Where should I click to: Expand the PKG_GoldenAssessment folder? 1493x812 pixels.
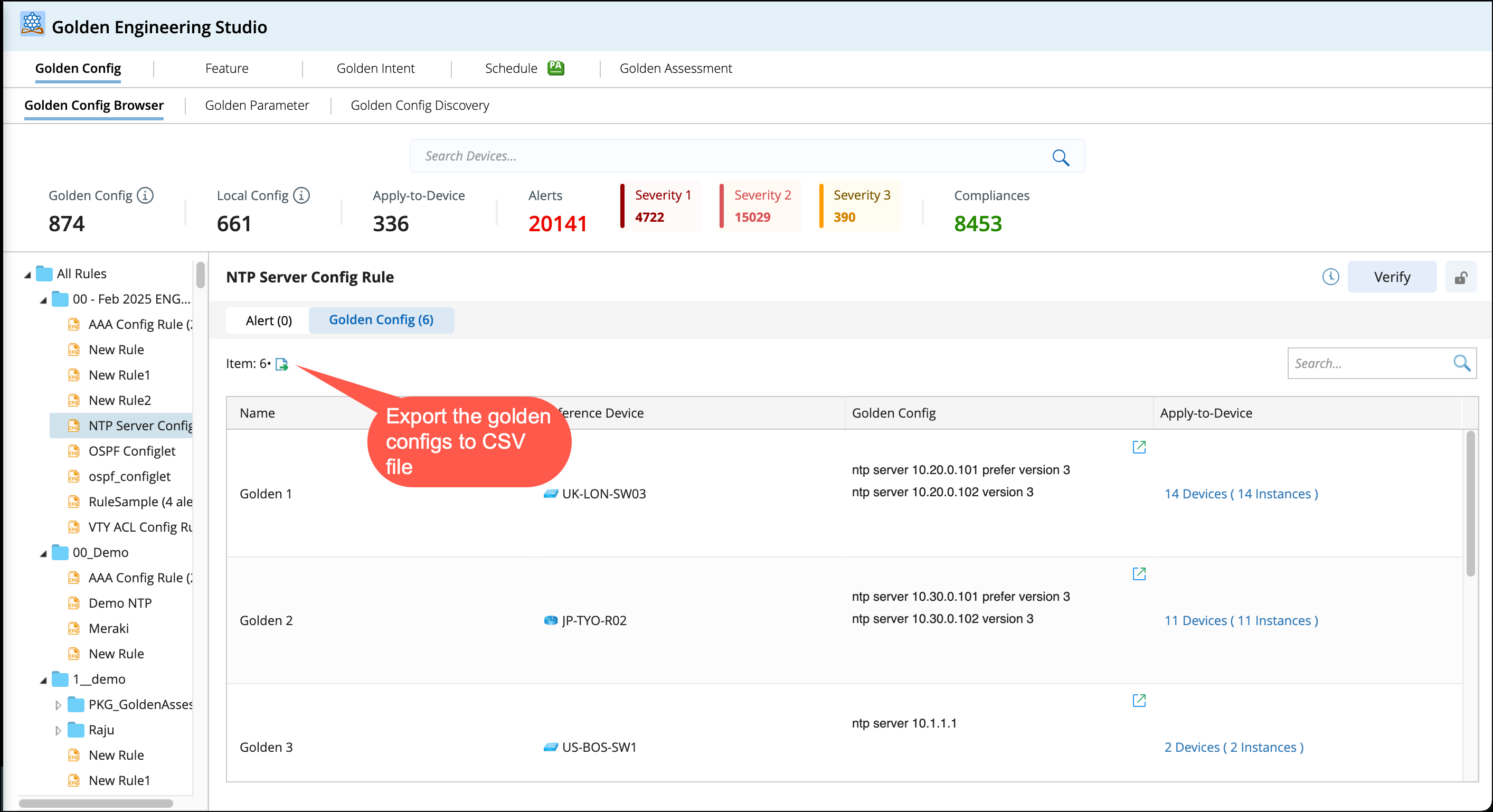(x=58, y=705)
